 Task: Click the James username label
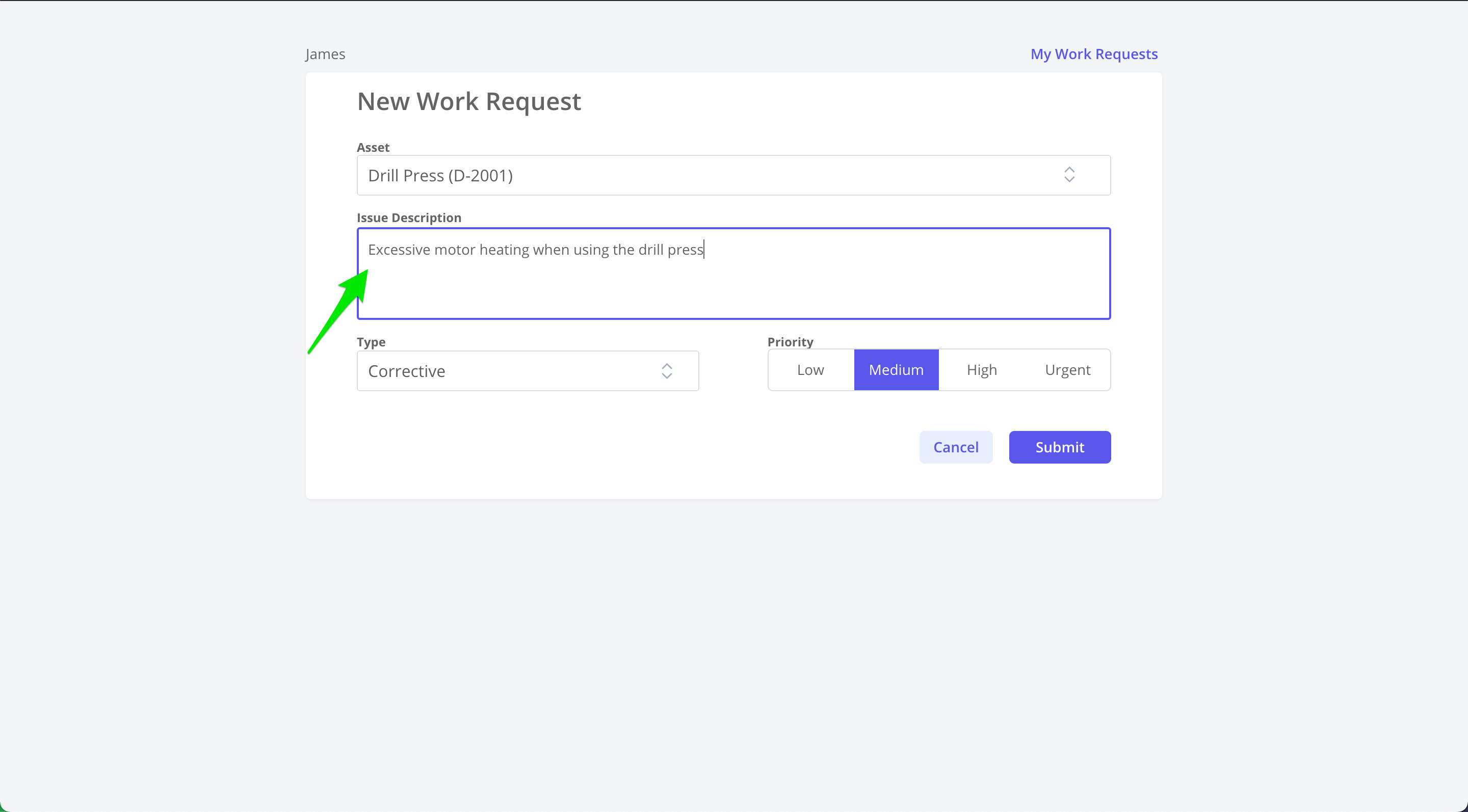325,53
